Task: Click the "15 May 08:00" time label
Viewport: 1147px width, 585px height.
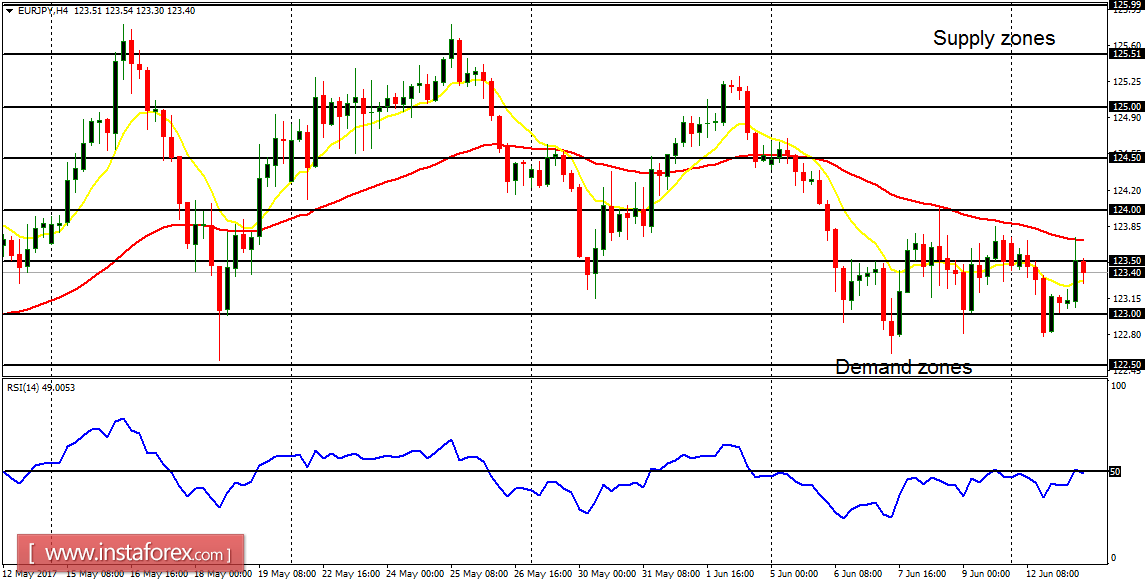Action: click(x=93, y=575)
